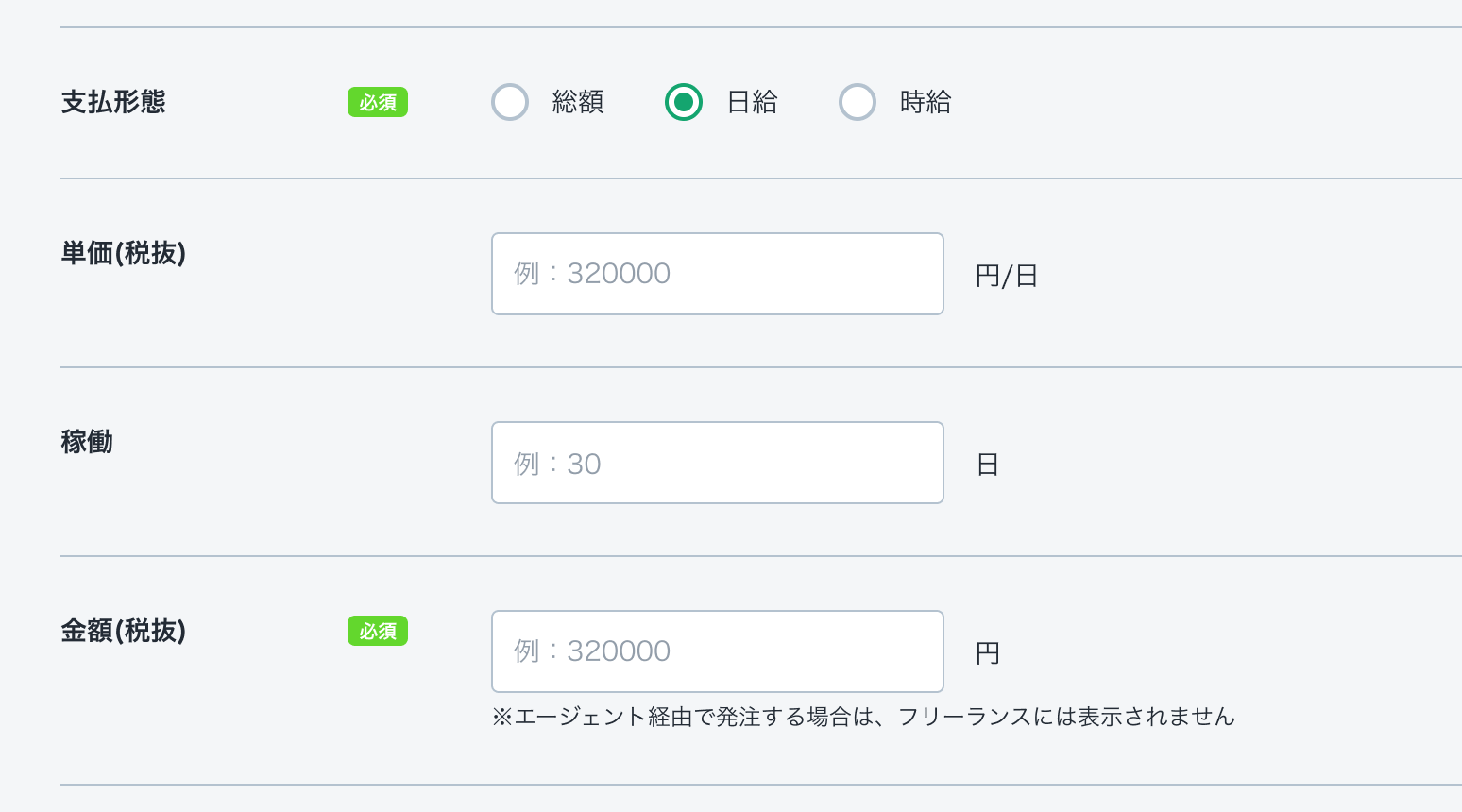Select the 総額 radio button

pos(510,102)
